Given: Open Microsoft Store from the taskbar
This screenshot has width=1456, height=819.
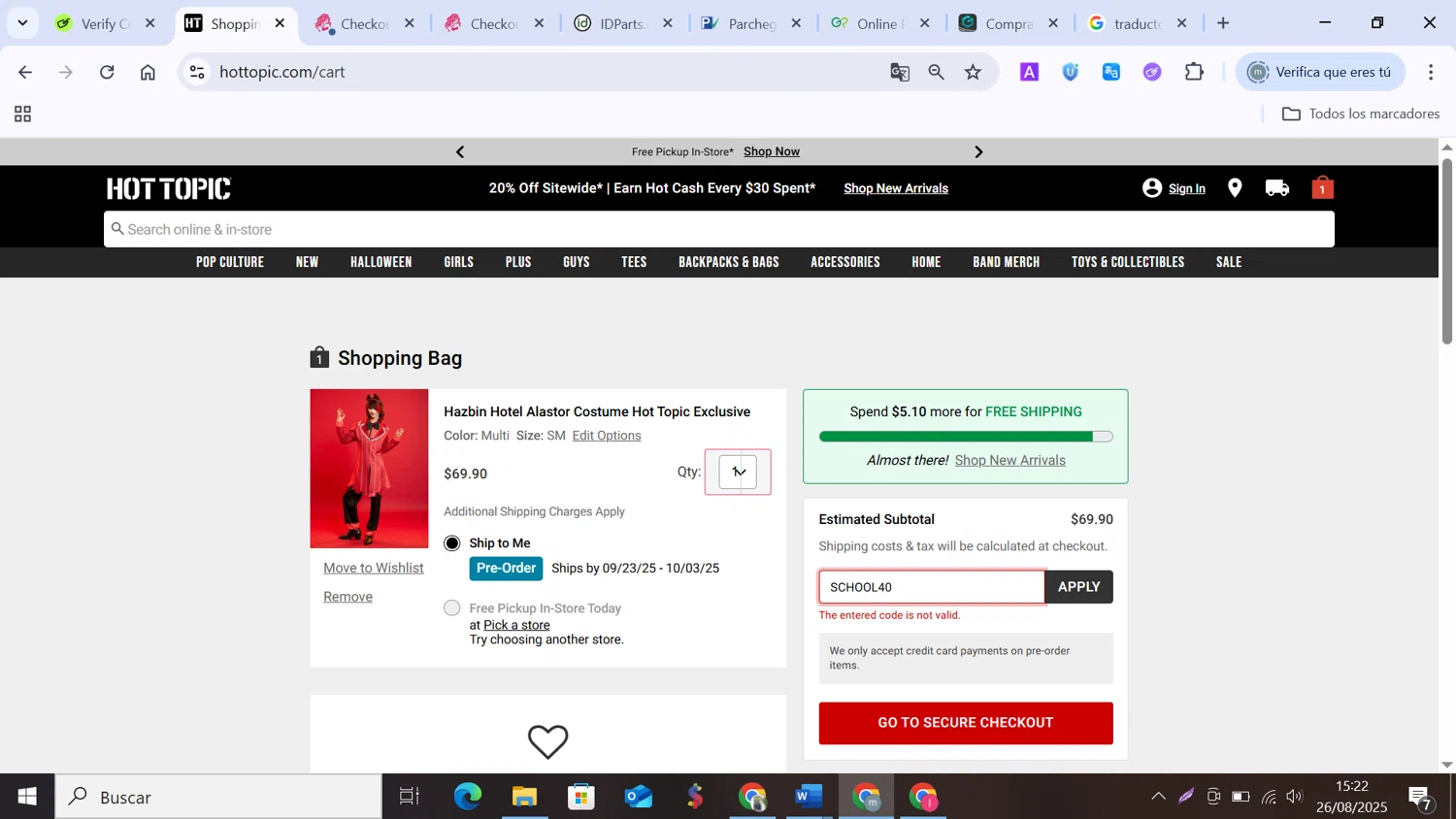Looking at the screenshot, I should click(x=581, y=797).
